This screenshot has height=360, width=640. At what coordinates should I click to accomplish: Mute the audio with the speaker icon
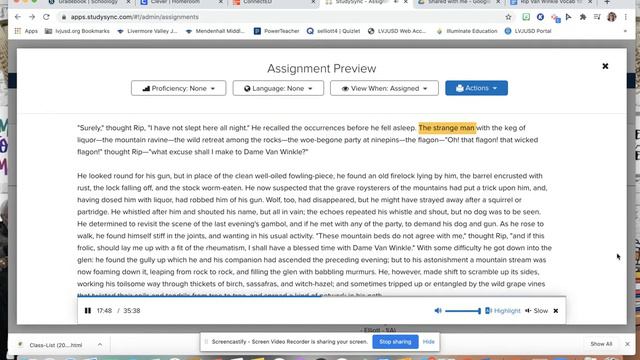438,311
